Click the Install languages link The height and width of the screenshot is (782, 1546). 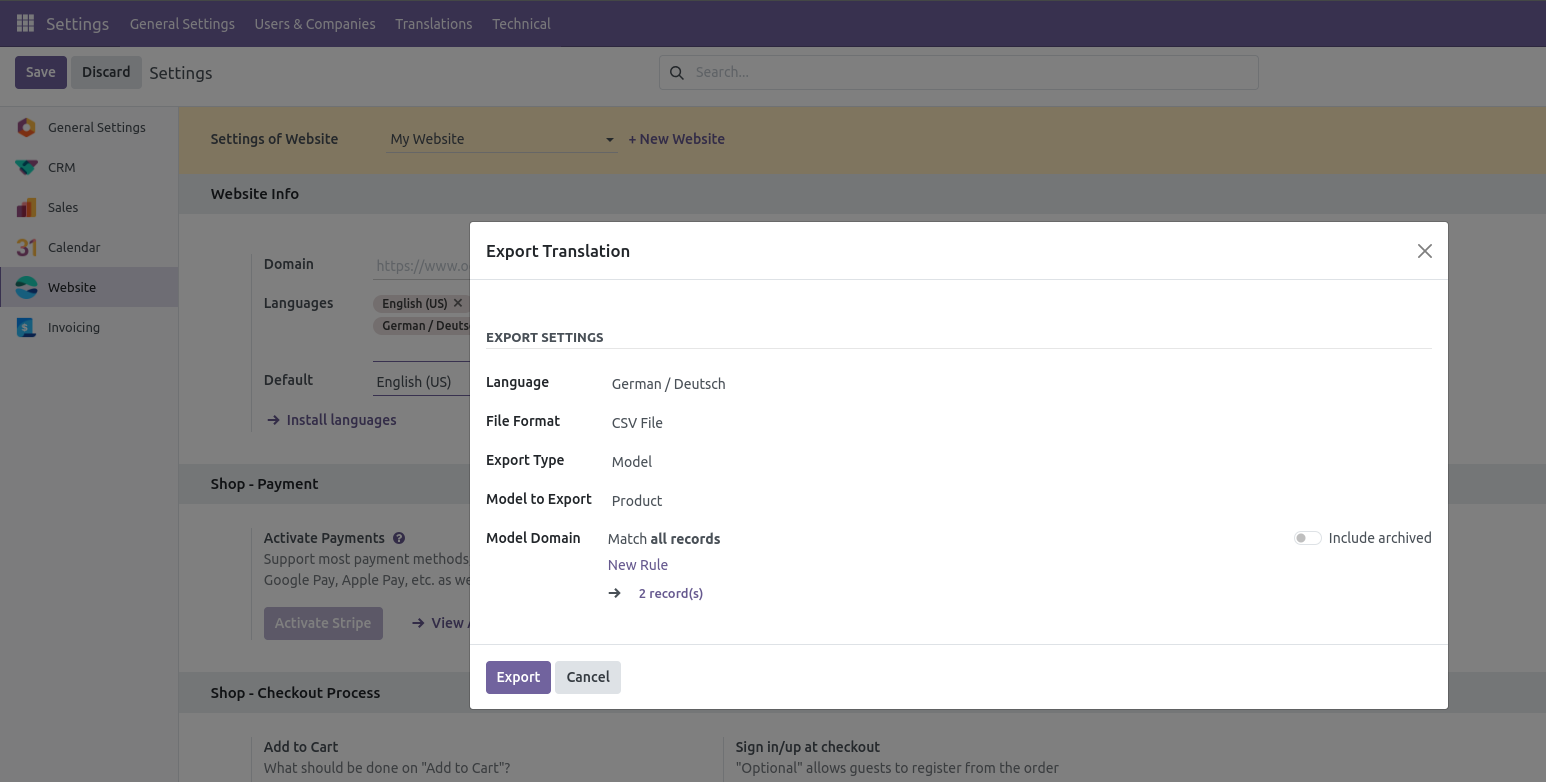pos(341,420)
